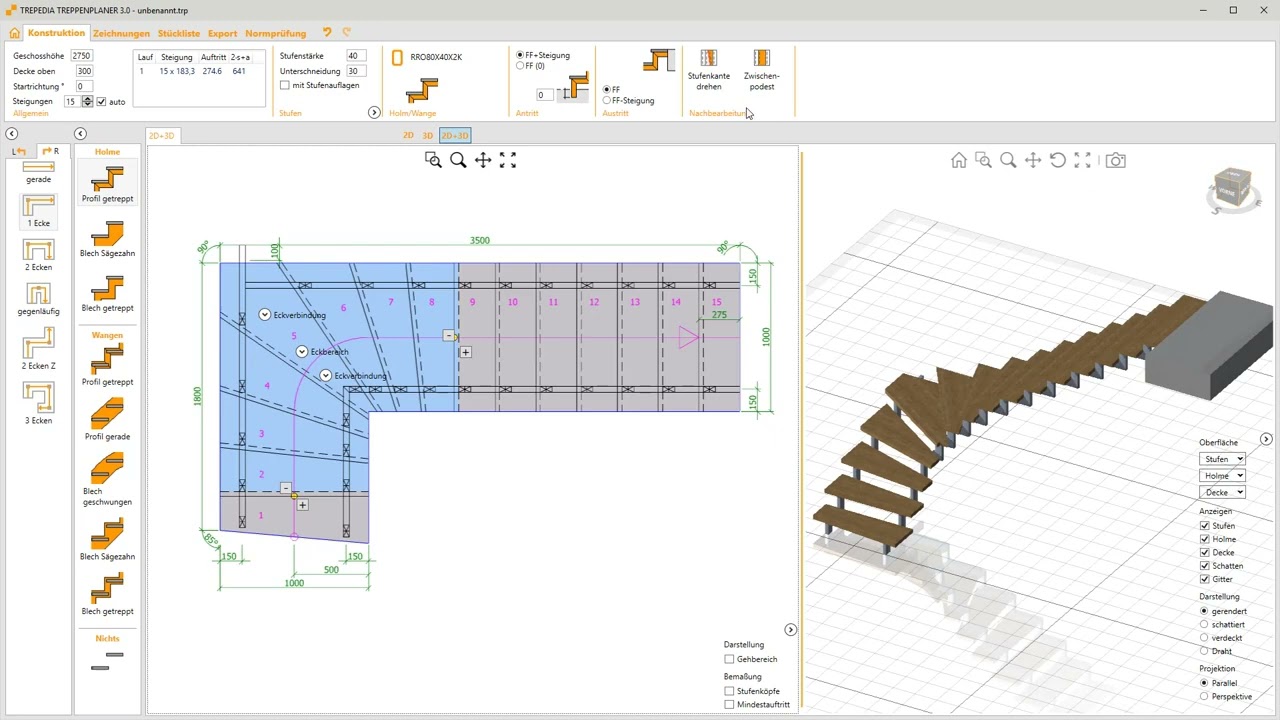Viewport: 1280px width, 720px height.
Task: Enable Stufenköpfe dimensioning checkbox
Action: pos(729,691)
